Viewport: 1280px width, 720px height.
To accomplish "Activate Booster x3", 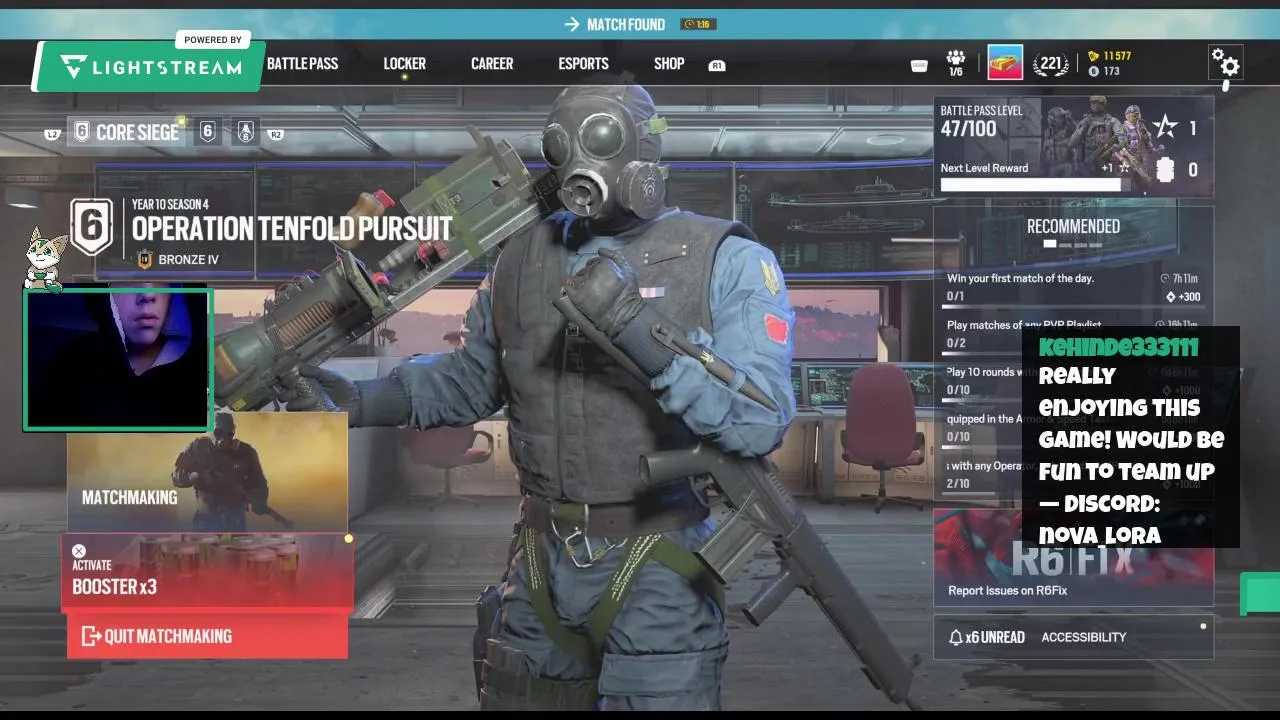I will point(207,574).
